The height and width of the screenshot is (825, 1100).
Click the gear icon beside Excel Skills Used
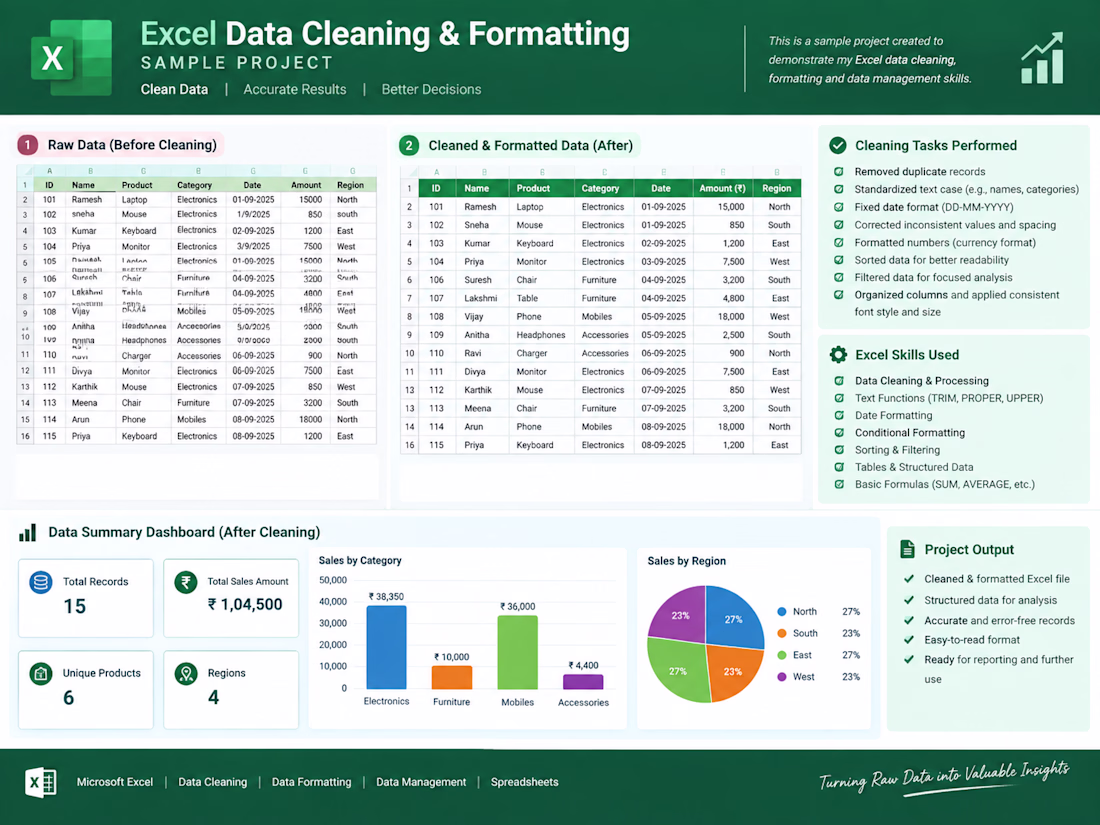click(838, 354)
